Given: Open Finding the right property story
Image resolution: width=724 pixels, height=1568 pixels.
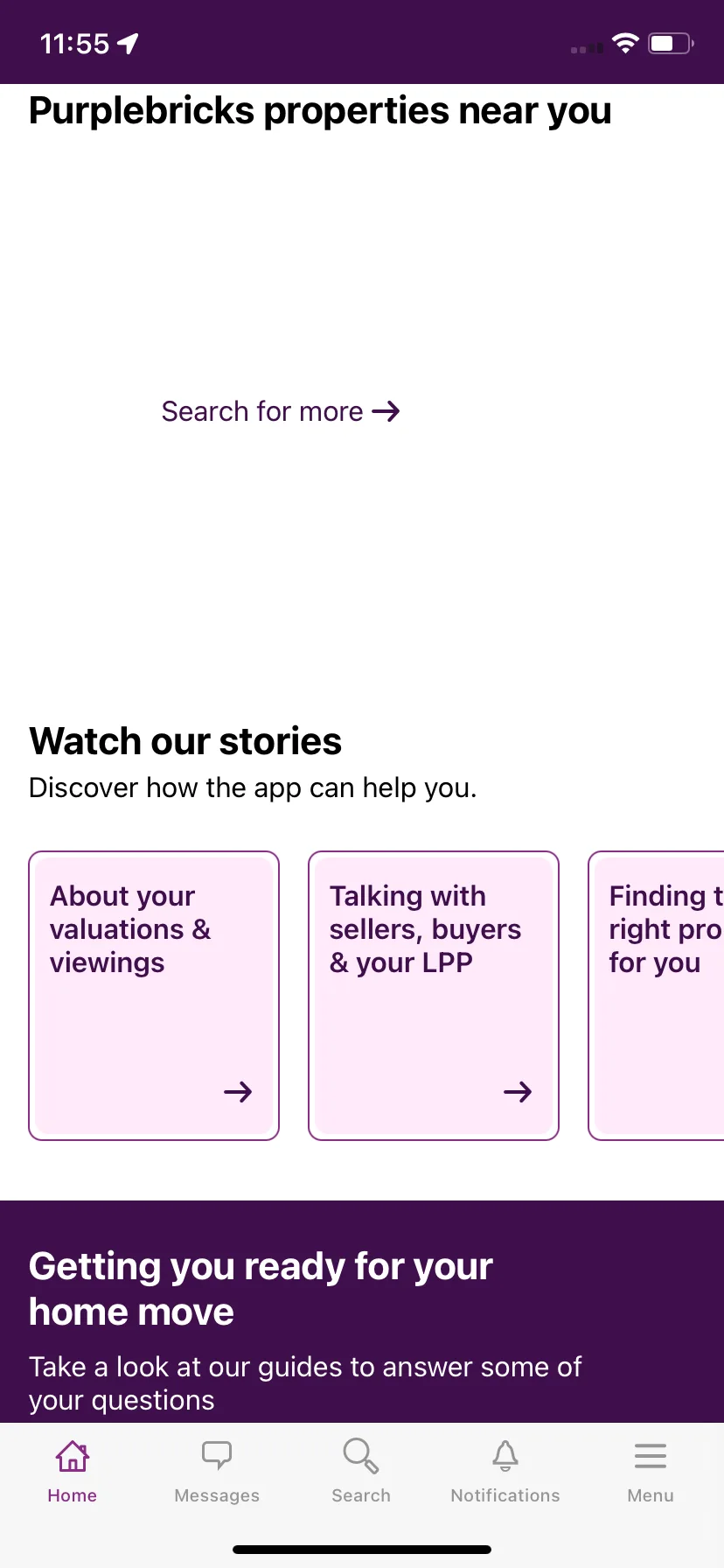Looking at the screenshot, I should (657, 996).
